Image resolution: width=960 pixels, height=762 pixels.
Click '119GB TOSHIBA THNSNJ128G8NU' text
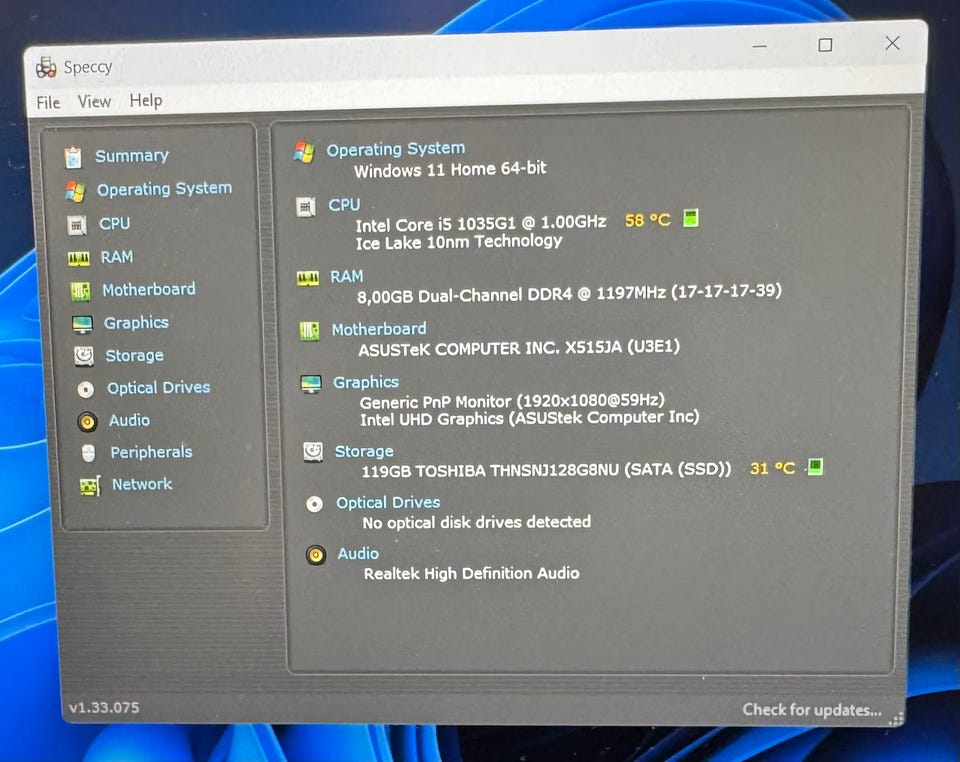(x=490, y=471)
